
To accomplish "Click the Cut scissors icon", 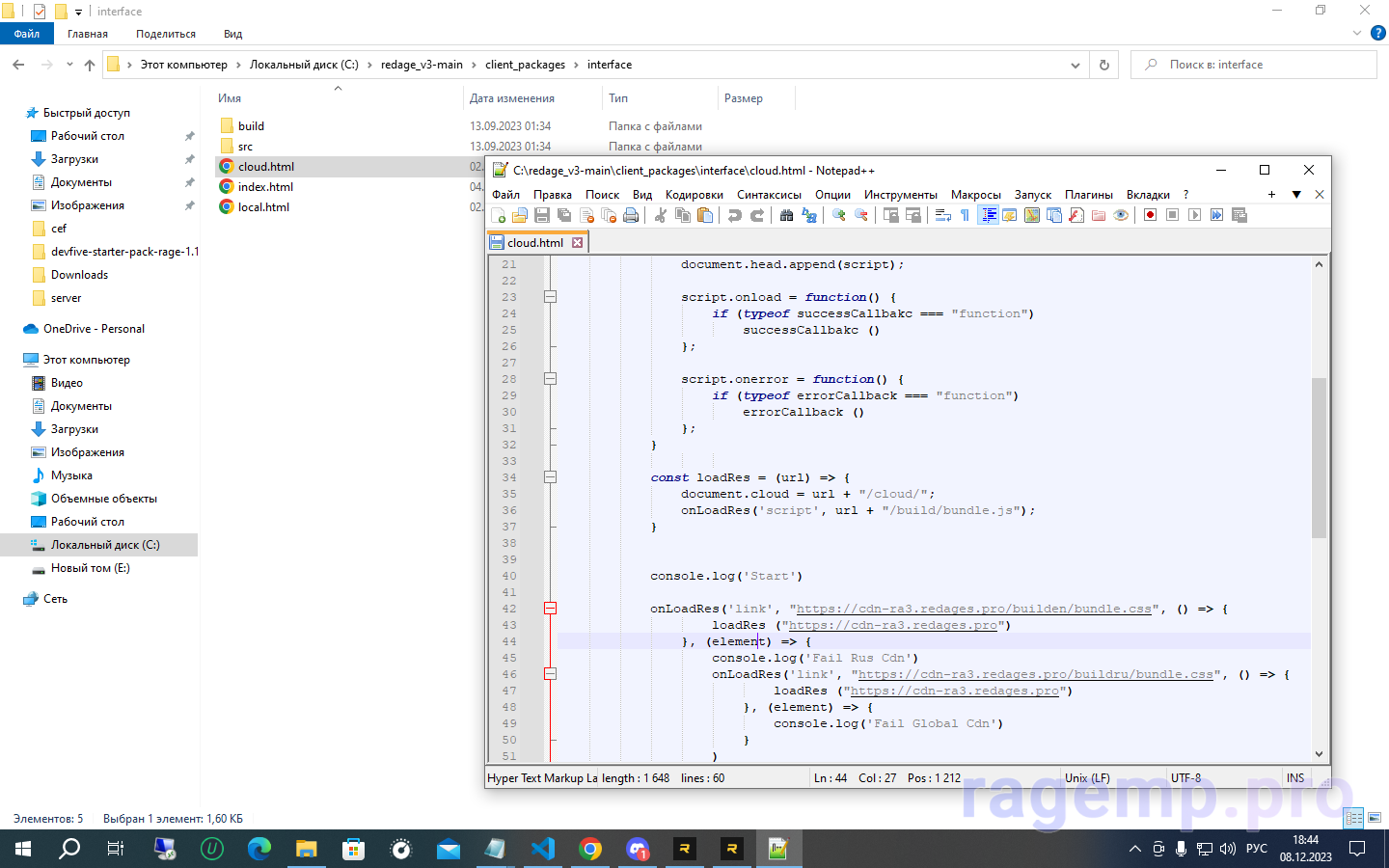I will click(661, 215).
